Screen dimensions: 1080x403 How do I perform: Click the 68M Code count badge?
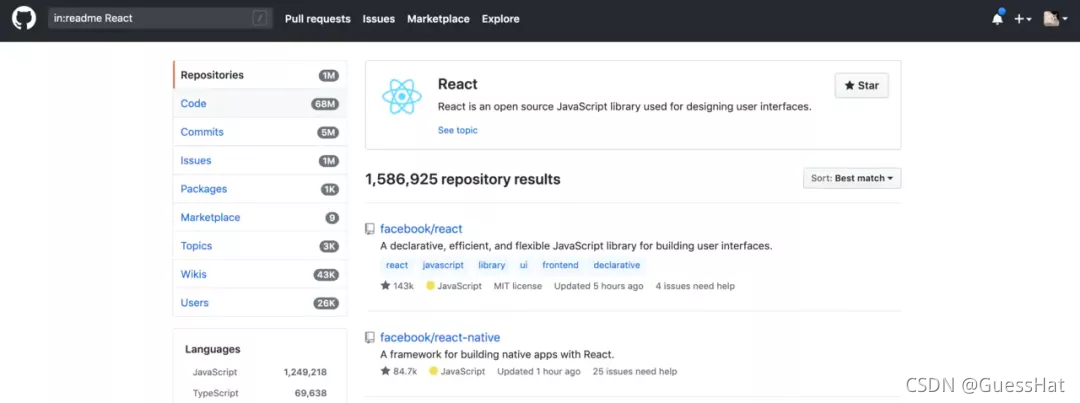pyautogui.click(x=324, y=104)
